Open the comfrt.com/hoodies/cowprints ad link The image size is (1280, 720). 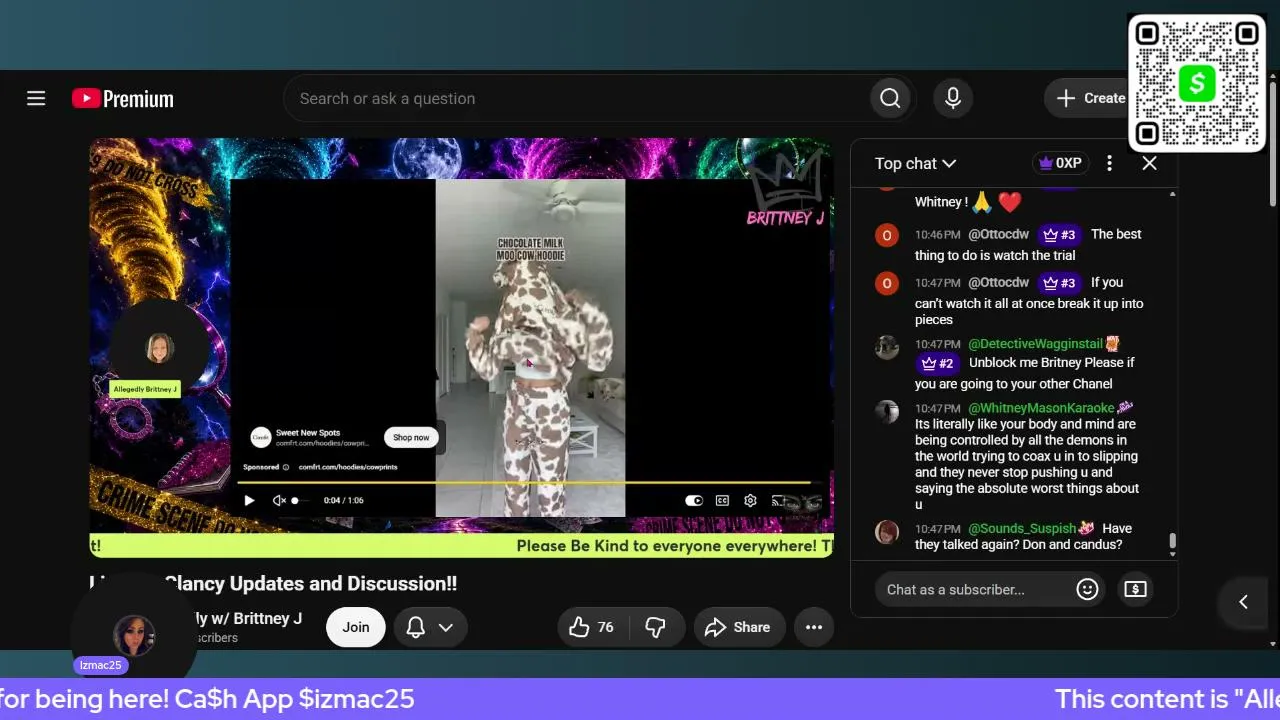[348, 467]
